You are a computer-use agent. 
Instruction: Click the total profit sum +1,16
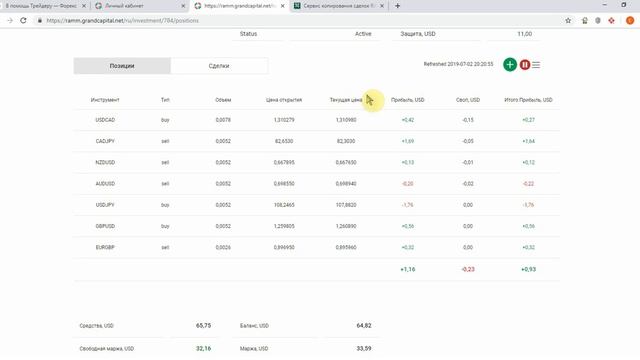click(408, 269)
